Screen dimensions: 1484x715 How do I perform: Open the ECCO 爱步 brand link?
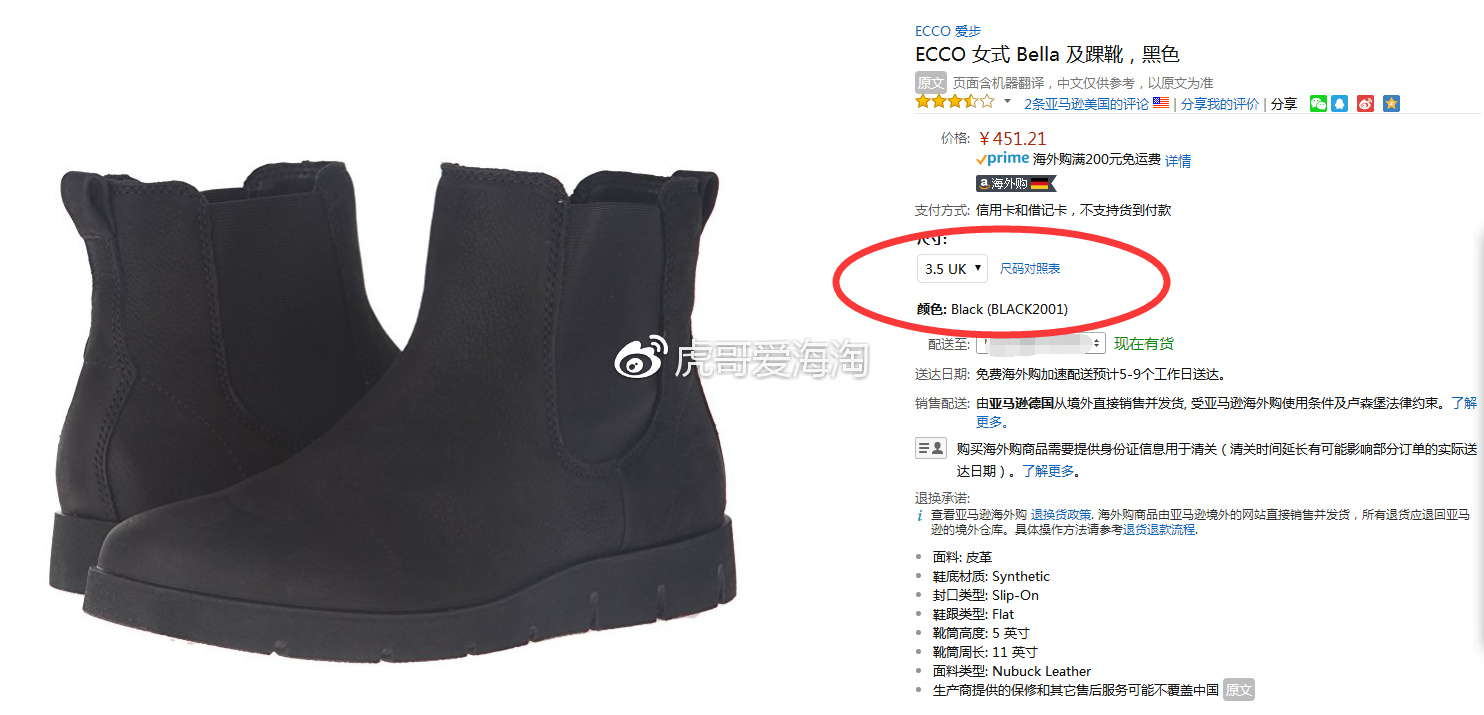point(948,31)
